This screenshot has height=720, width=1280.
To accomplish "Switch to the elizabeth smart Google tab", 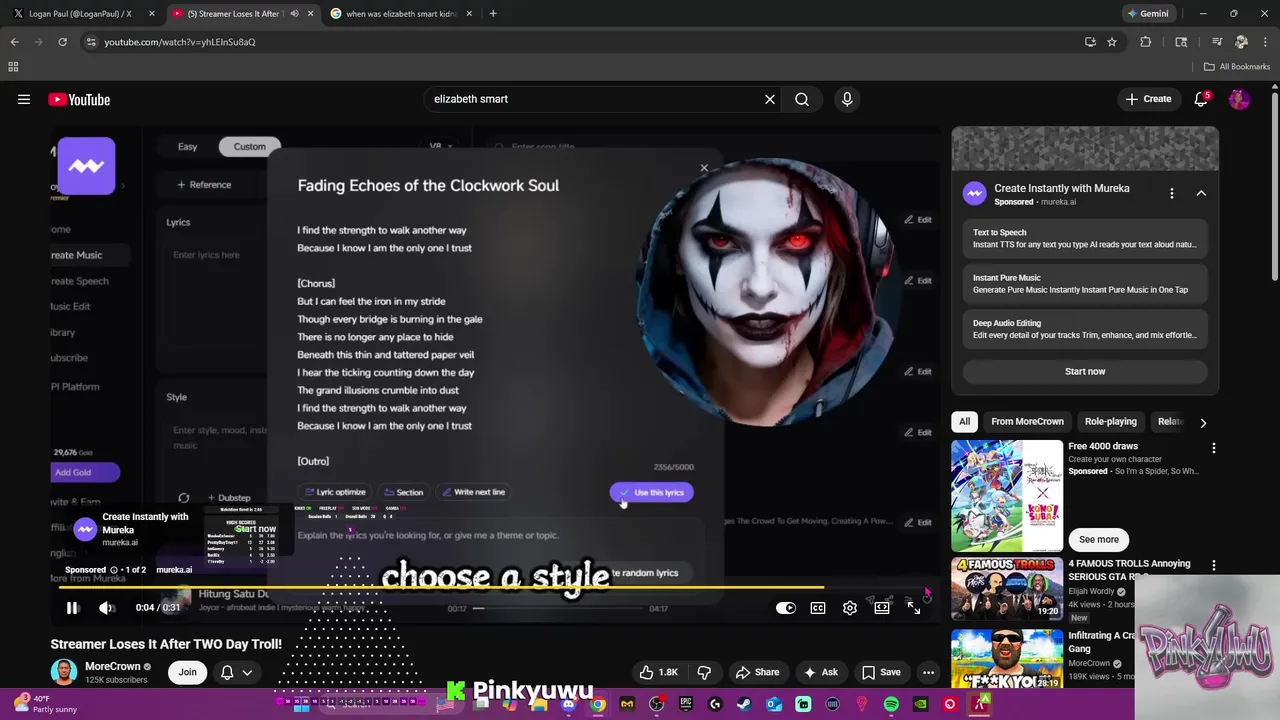I will coord(400,14).
